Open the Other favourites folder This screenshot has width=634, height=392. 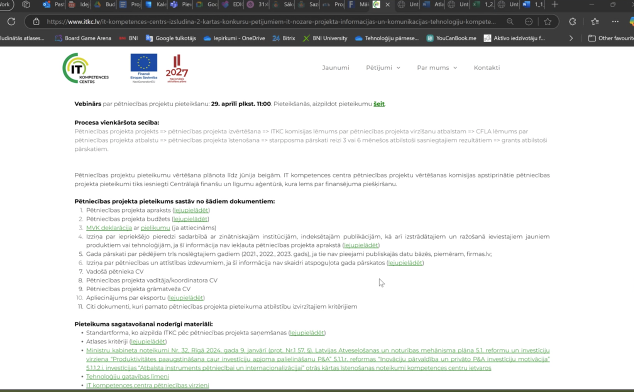point(611,38)
